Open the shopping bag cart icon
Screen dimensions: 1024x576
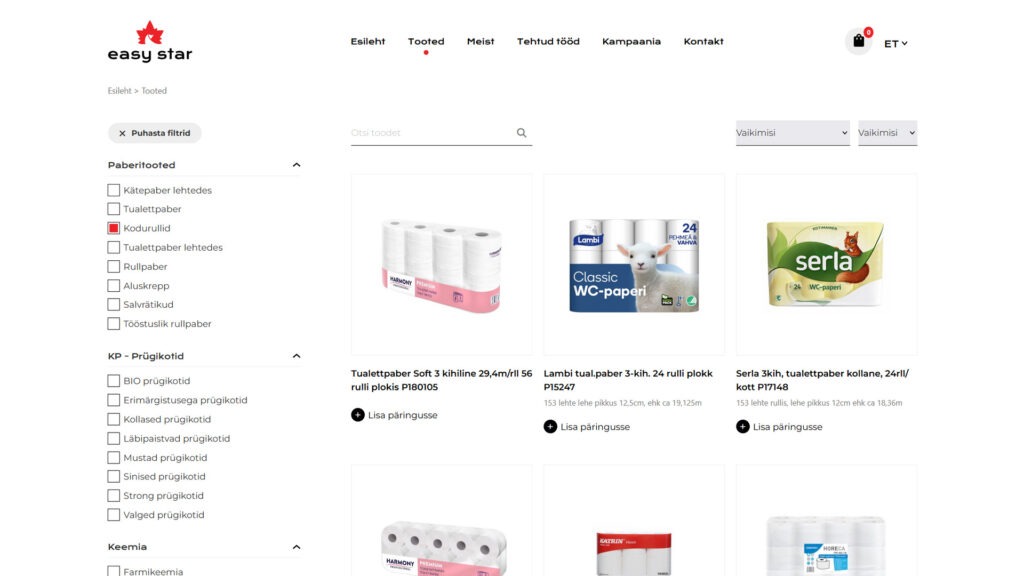click(858, 41)
